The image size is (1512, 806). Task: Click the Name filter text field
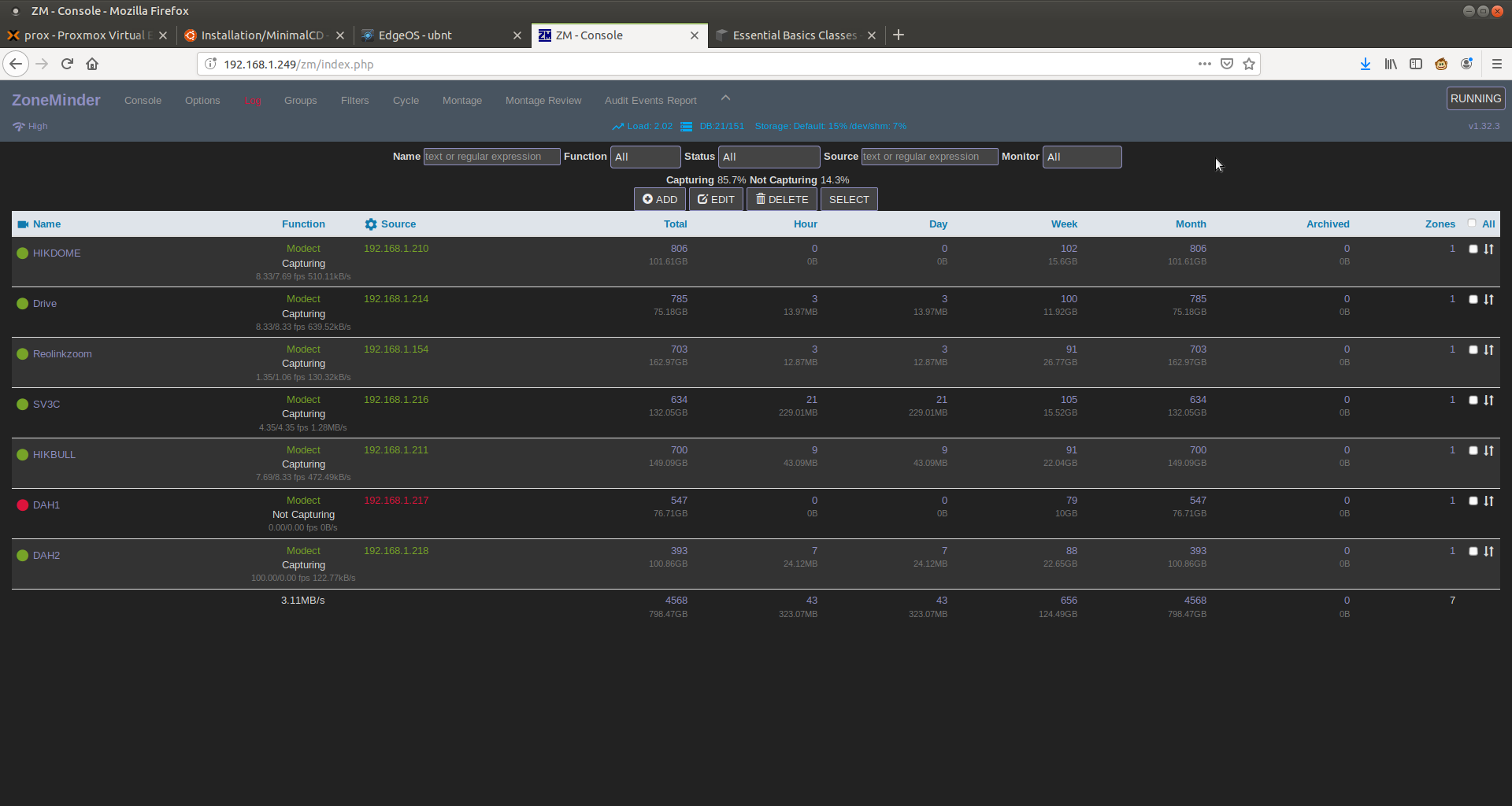pyautogui.click(x=492, y=157)
